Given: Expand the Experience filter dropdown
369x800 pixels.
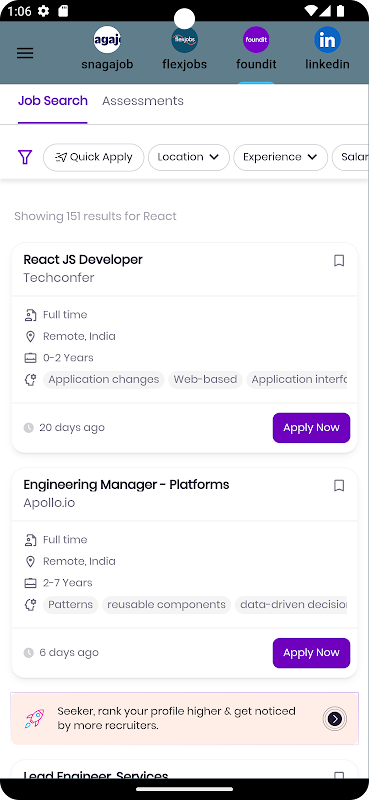Looking at the screenshot, I should (x=280, y=157).
